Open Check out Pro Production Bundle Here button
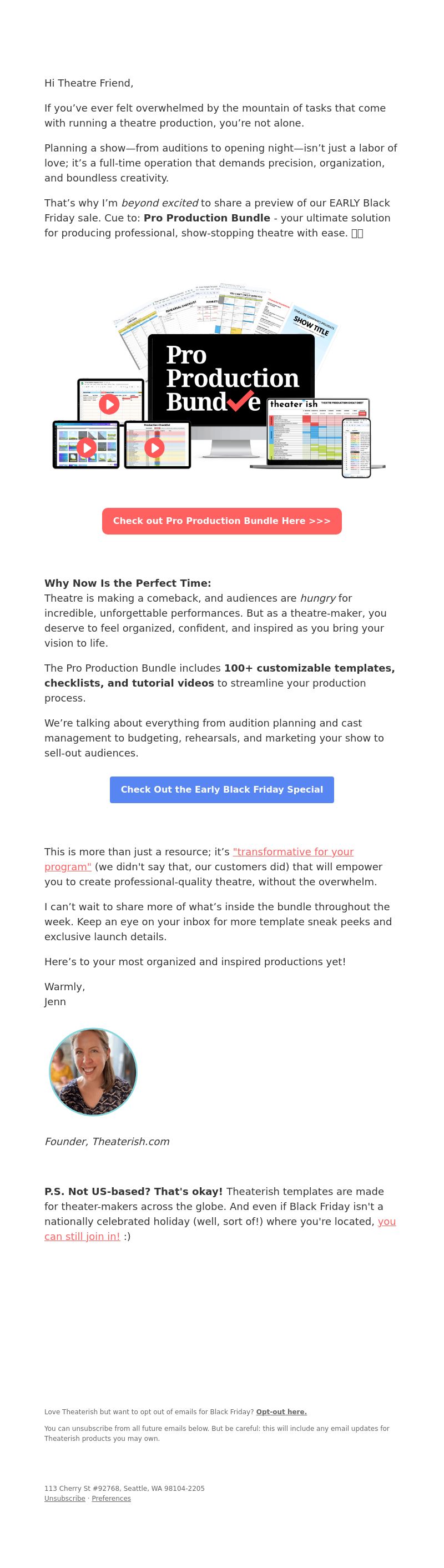The image size is (444, 1568). (221, 521)
